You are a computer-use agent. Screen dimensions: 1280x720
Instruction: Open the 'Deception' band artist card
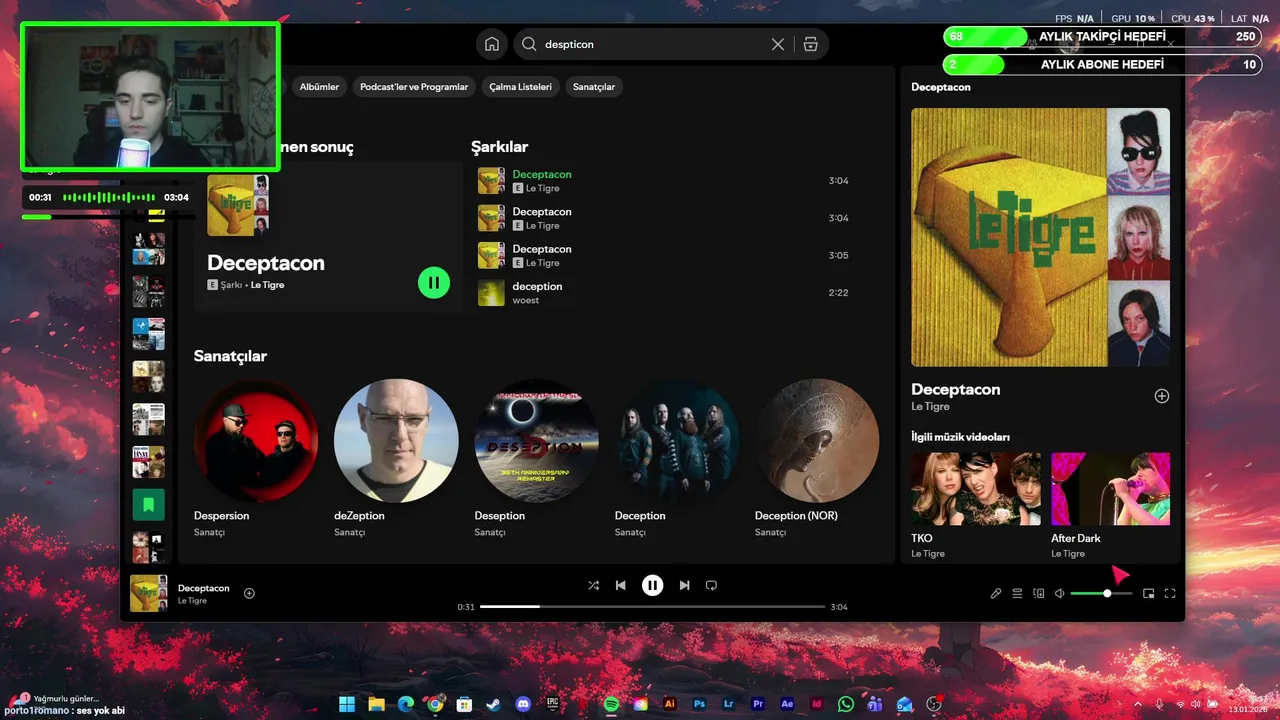tap(676, 458)
